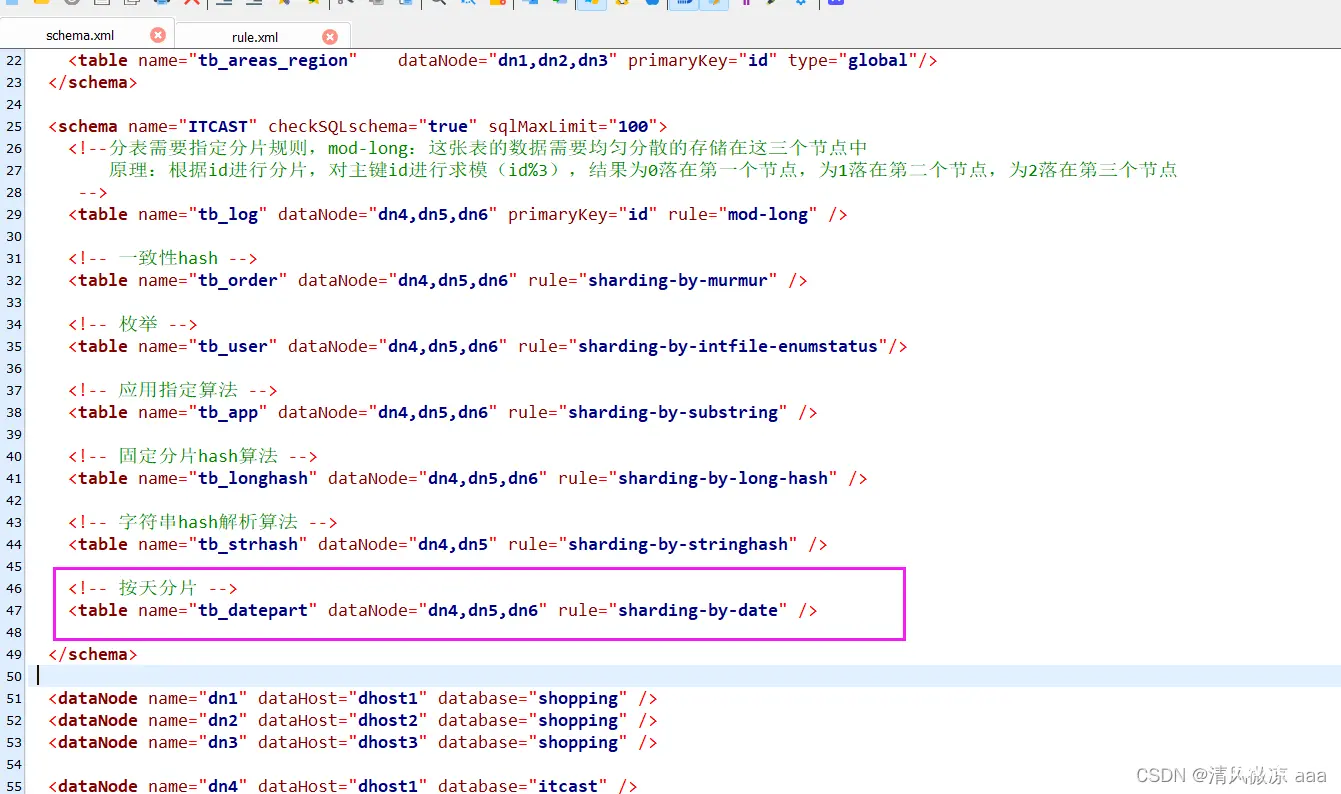Click the "dhost3" dataHost value
1341x794 pixels.
point(388,742)
